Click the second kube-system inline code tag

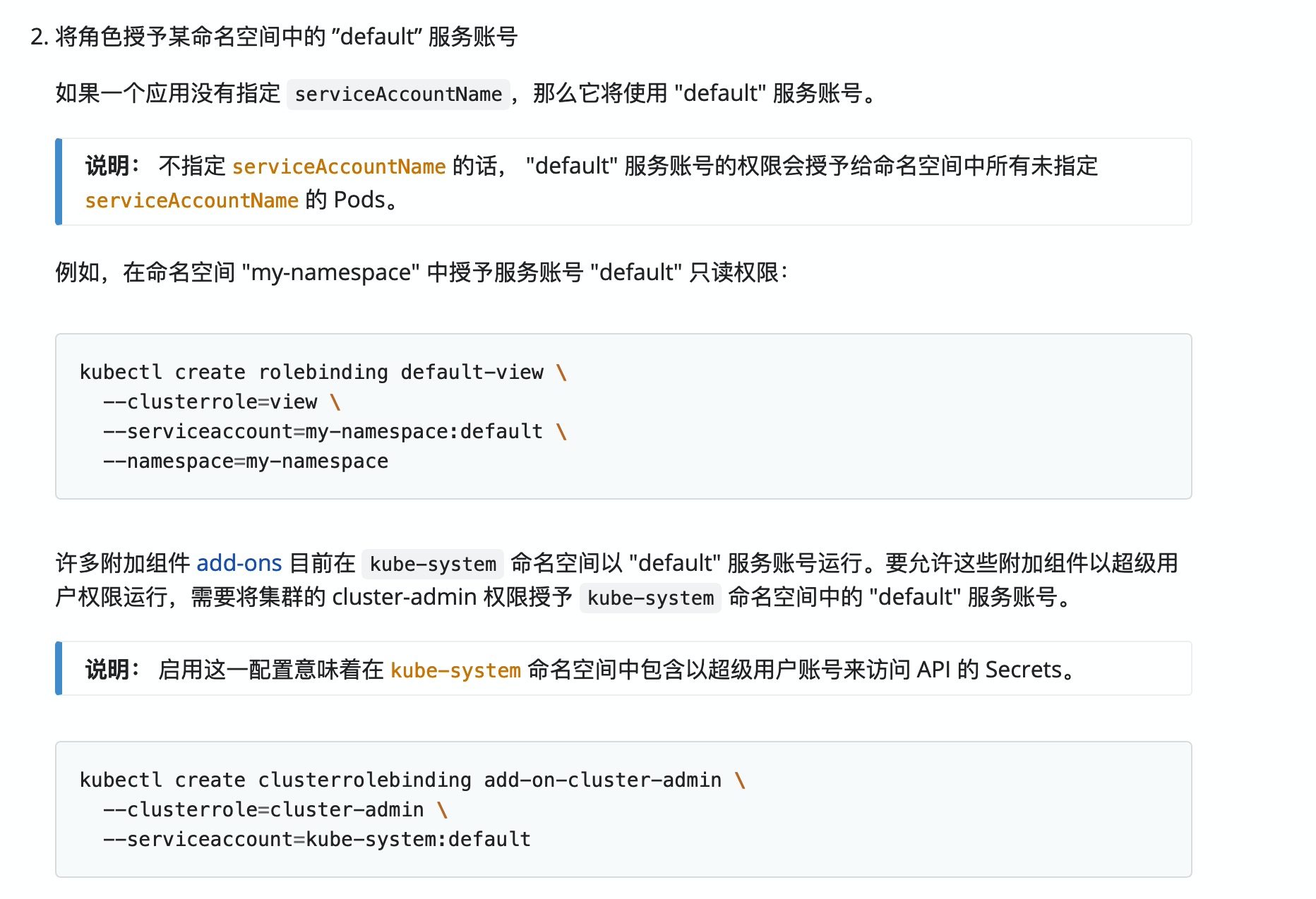650,598
